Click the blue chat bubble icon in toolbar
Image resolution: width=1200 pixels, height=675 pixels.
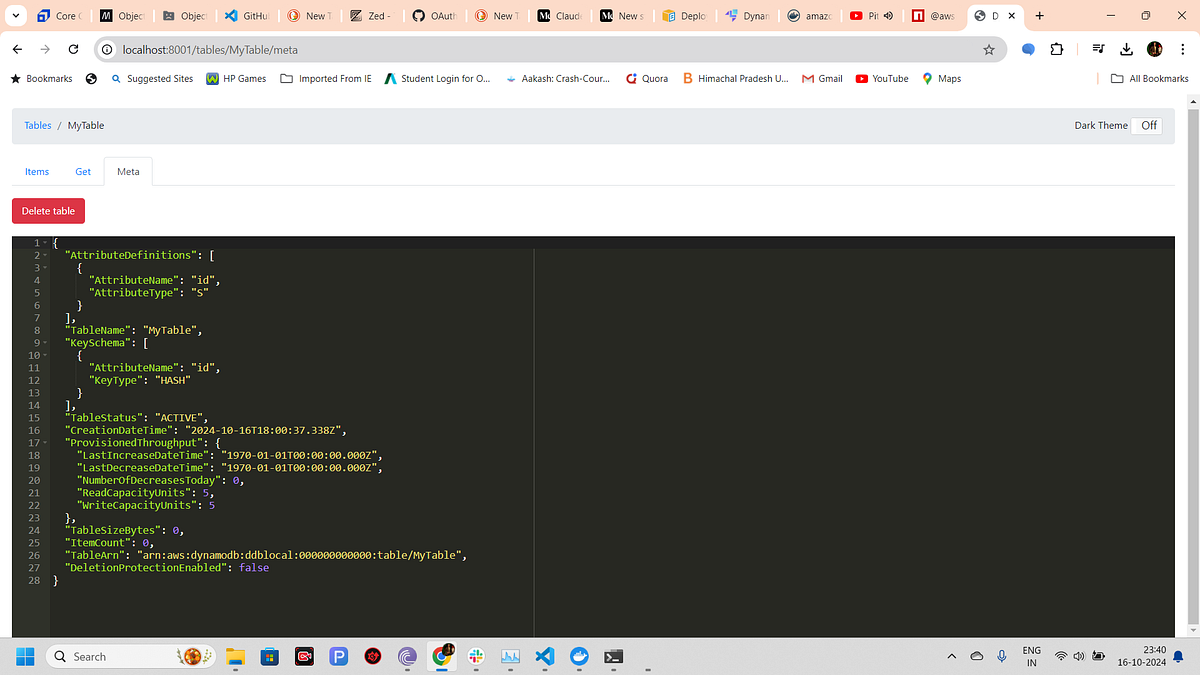(1029, 49)
